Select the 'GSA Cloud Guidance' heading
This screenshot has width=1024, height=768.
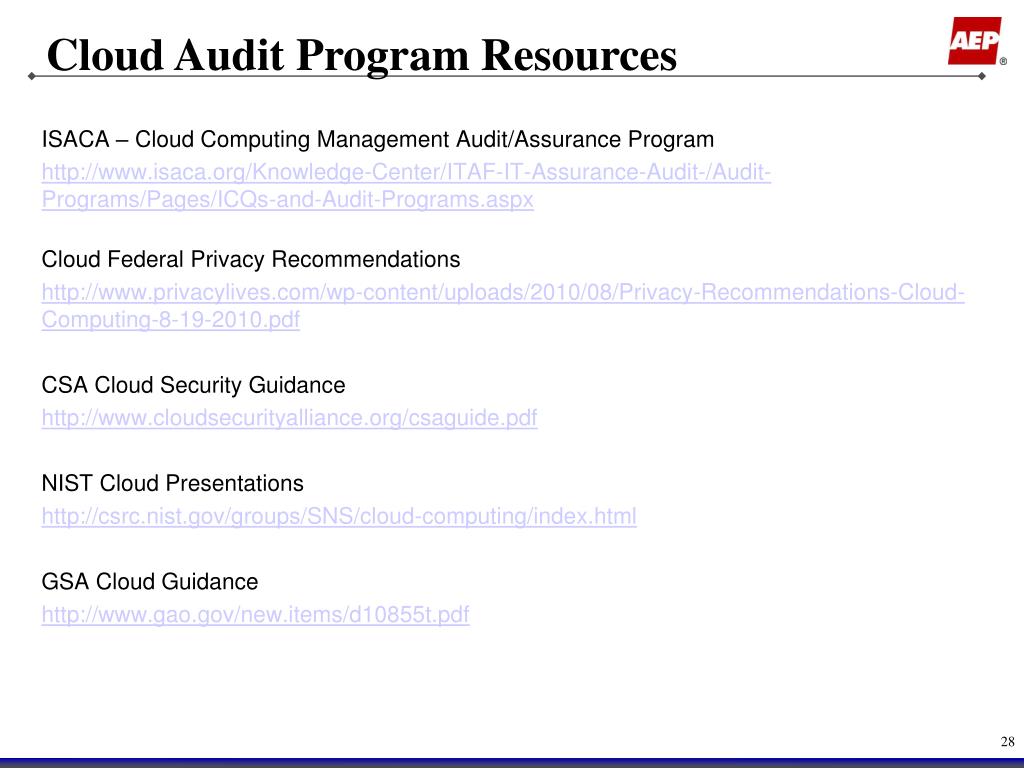click(150, 581)
